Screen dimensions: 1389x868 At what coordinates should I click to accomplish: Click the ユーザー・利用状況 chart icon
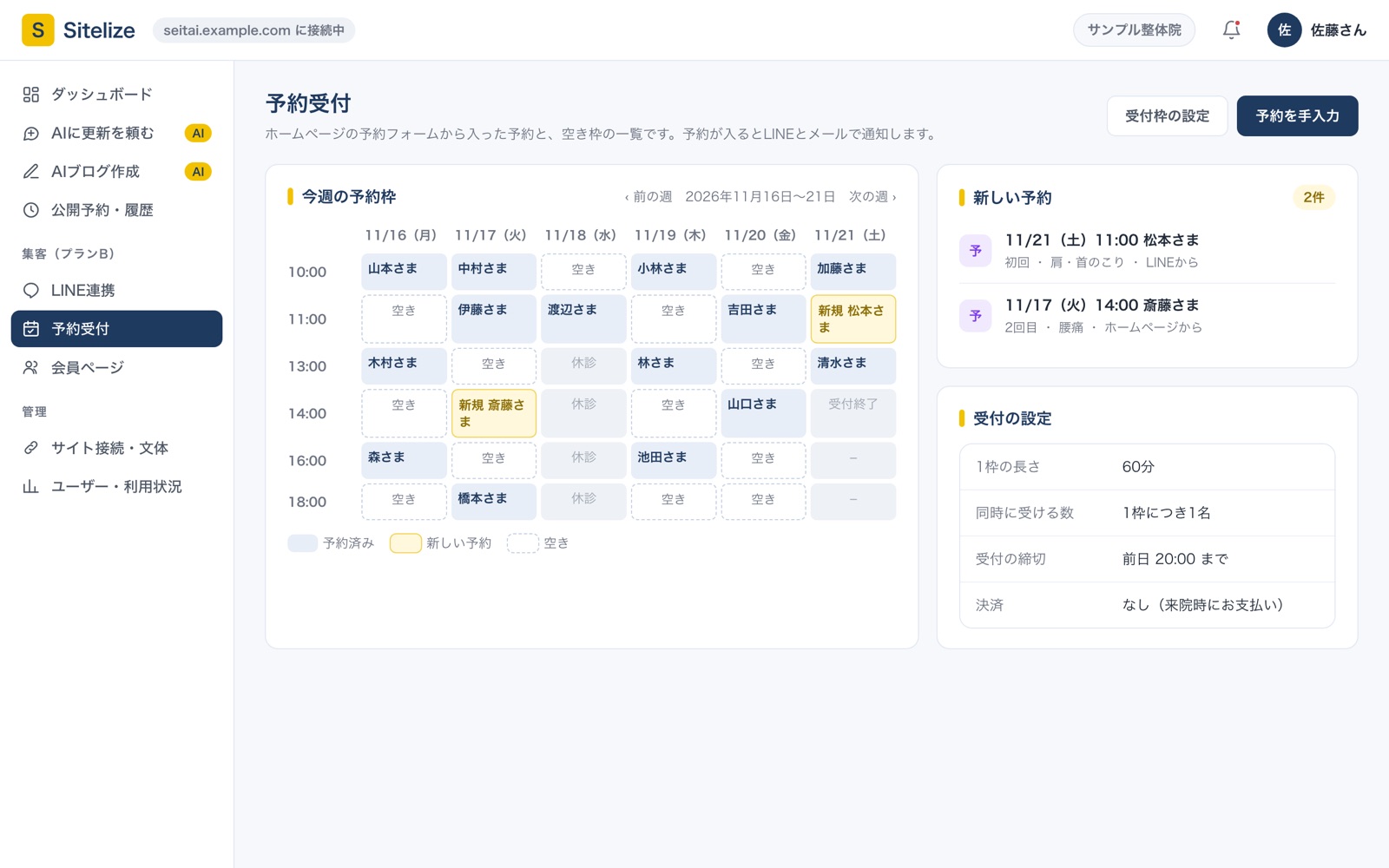[31, 486]
